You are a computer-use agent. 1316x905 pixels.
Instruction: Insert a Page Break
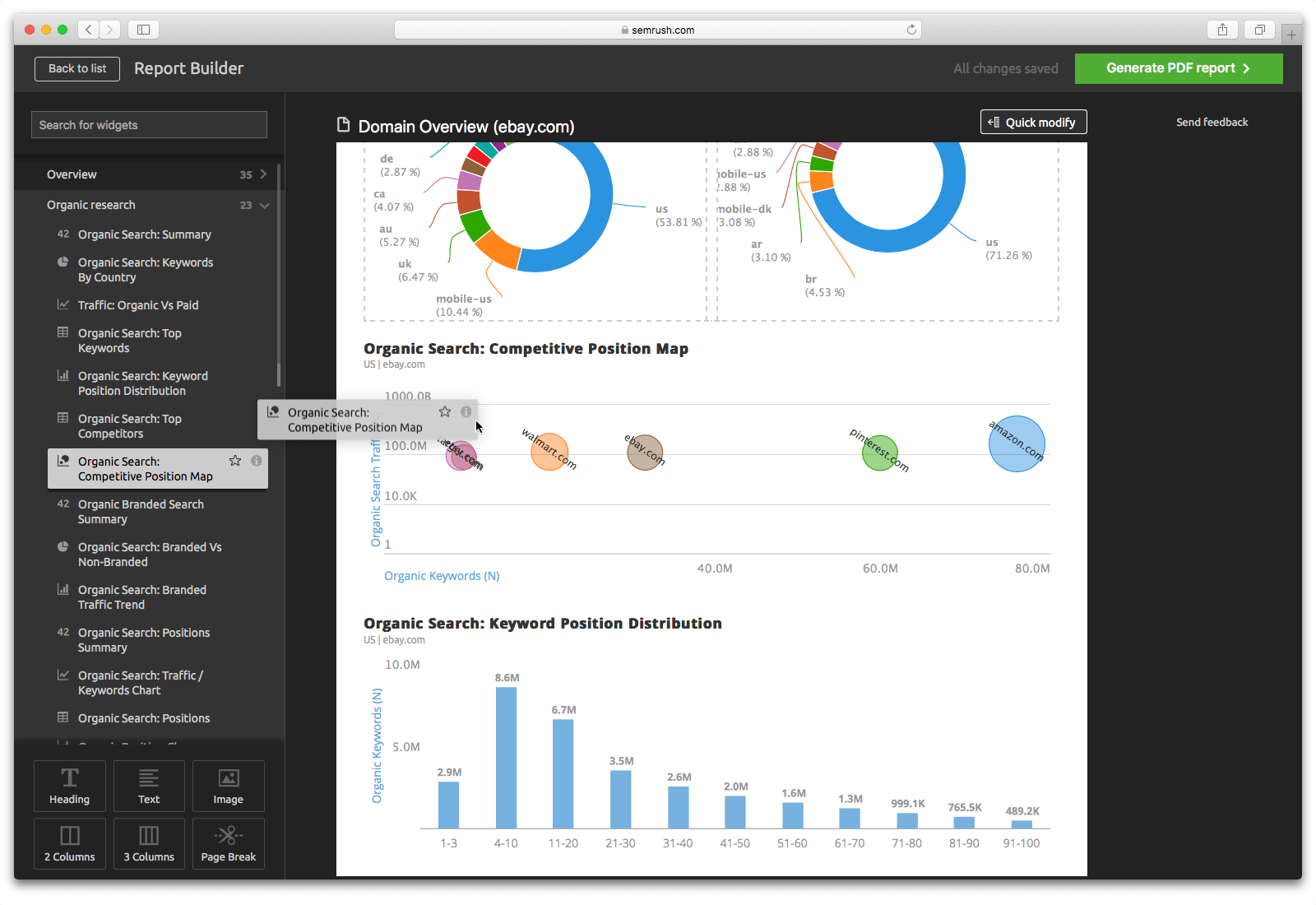tap(229, 843)
